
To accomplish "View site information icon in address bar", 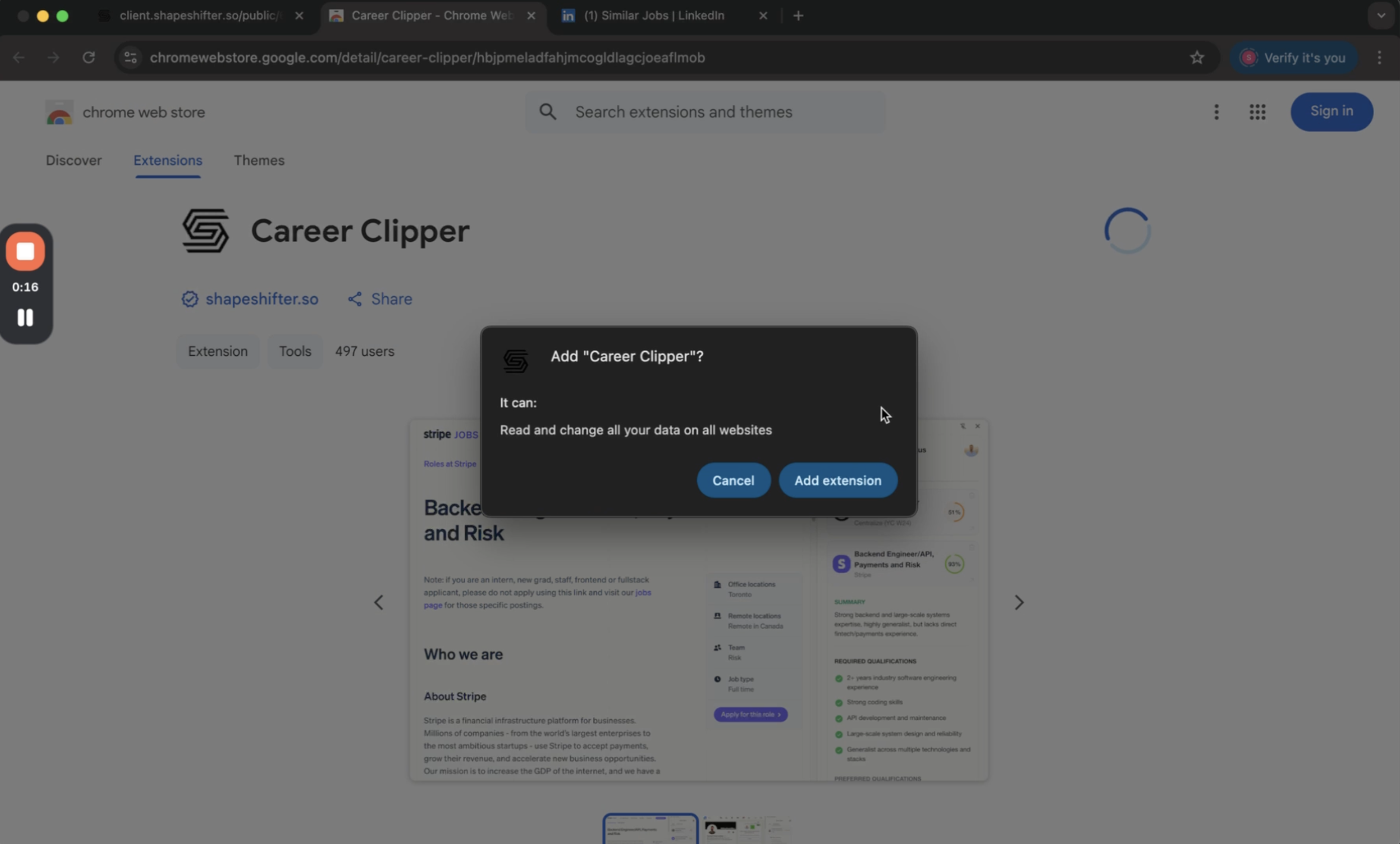I will point(131,58).
